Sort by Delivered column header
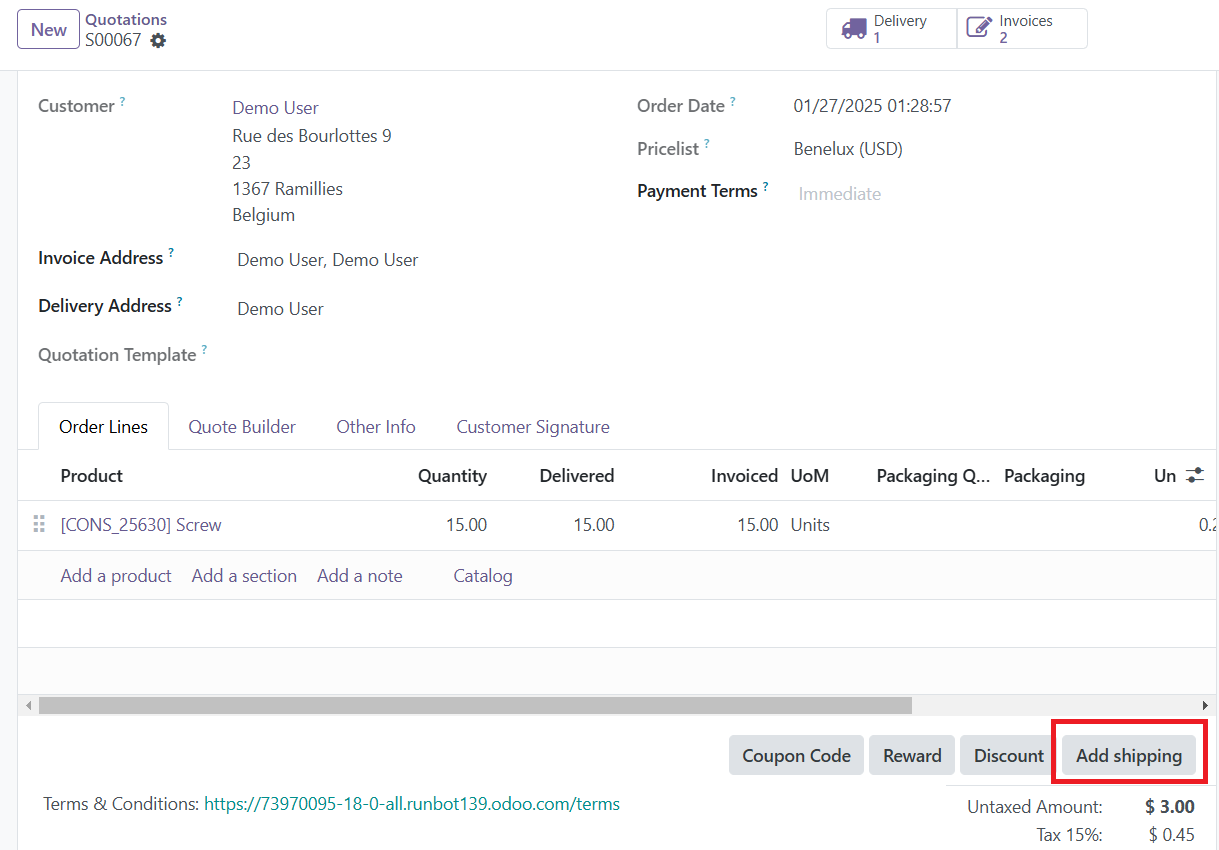This screenshot has height=850, width=1219. [577, 476]
